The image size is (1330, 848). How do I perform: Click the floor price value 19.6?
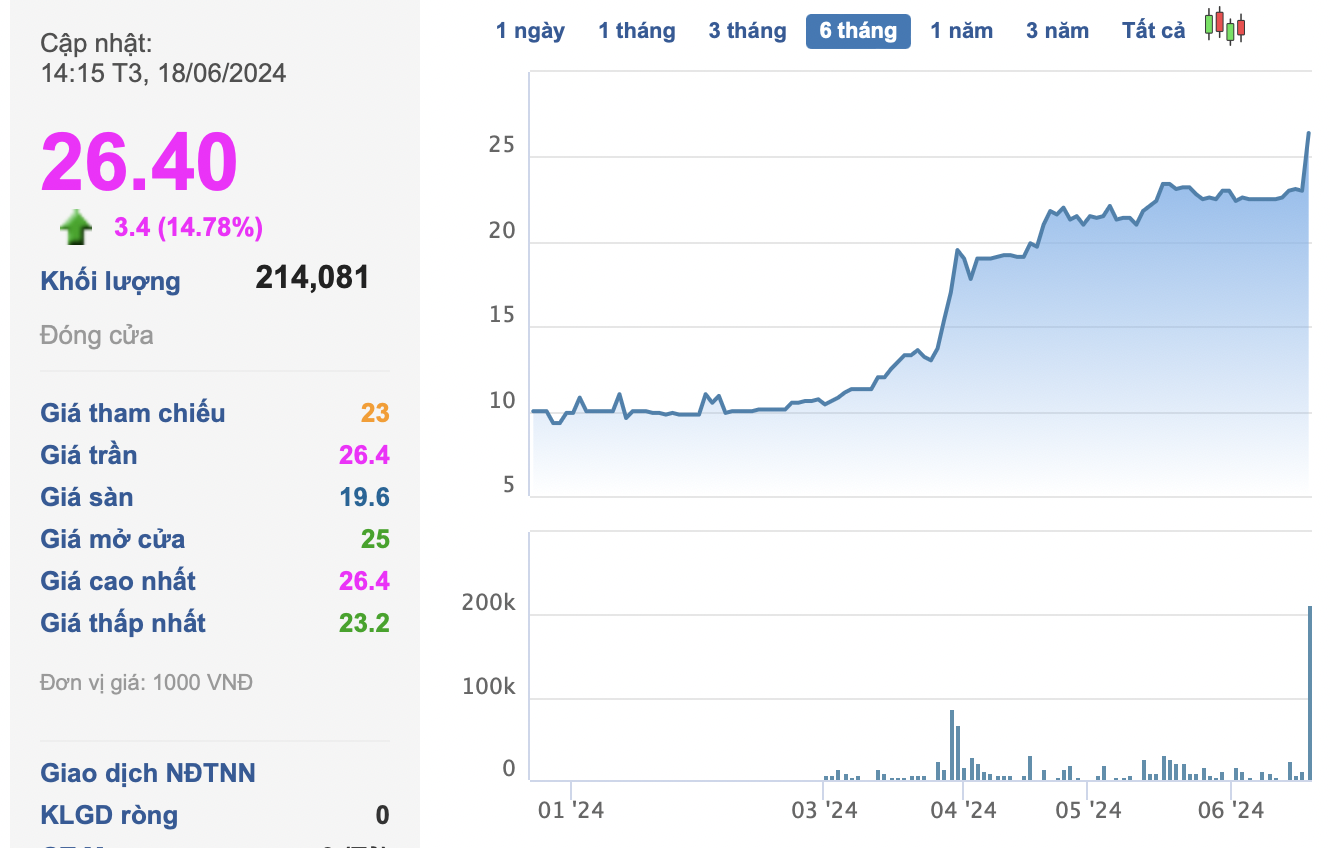[364, 497]
